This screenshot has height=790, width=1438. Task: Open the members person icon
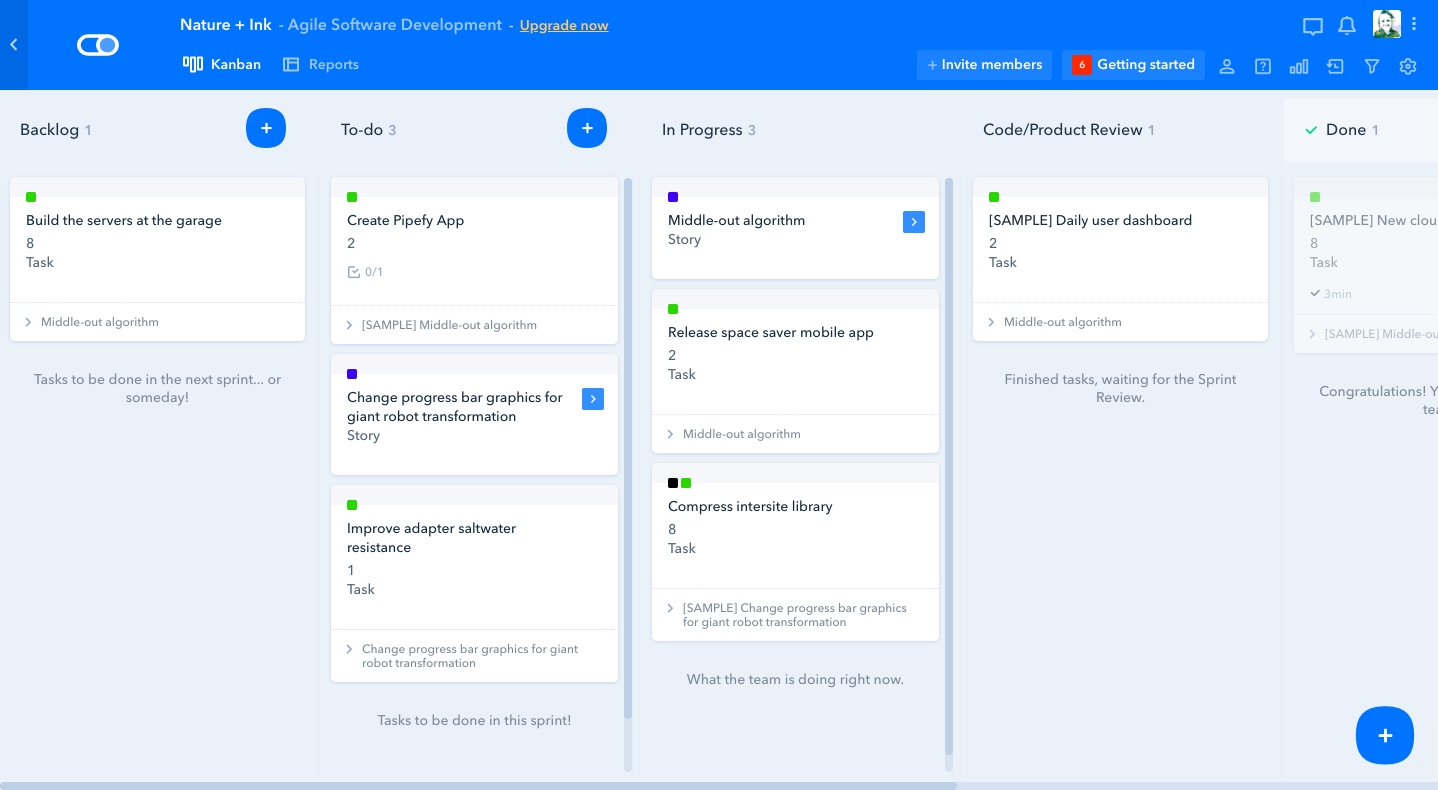point(1227,66)
